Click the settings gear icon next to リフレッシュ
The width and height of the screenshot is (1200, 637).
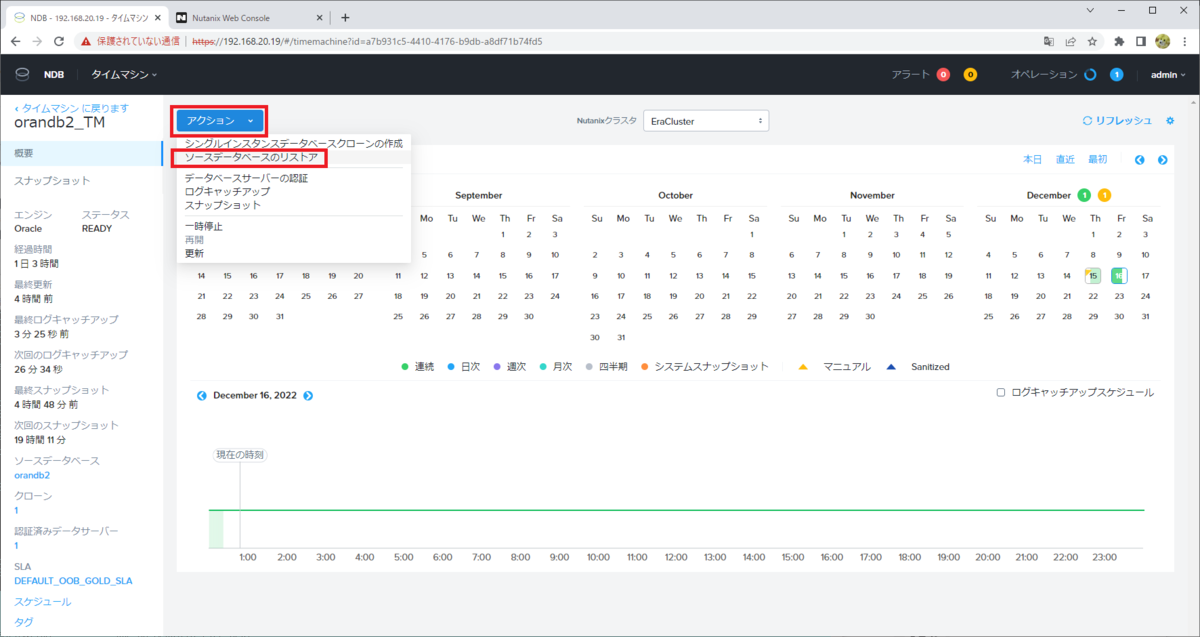[x=1169, y=120]
